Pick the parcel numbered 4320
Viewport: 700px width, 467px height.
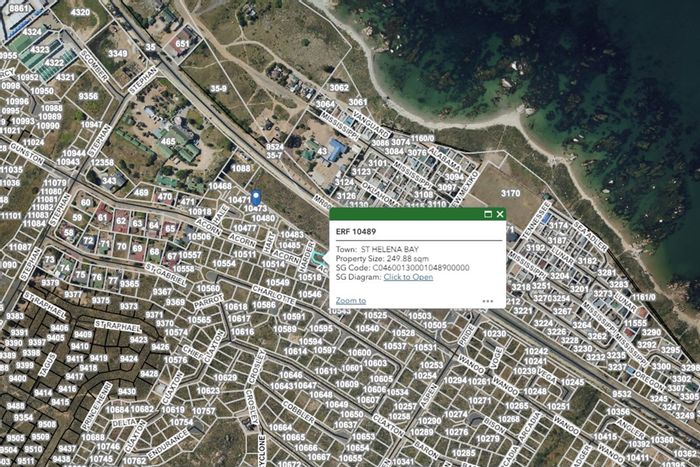pos(81,13)
